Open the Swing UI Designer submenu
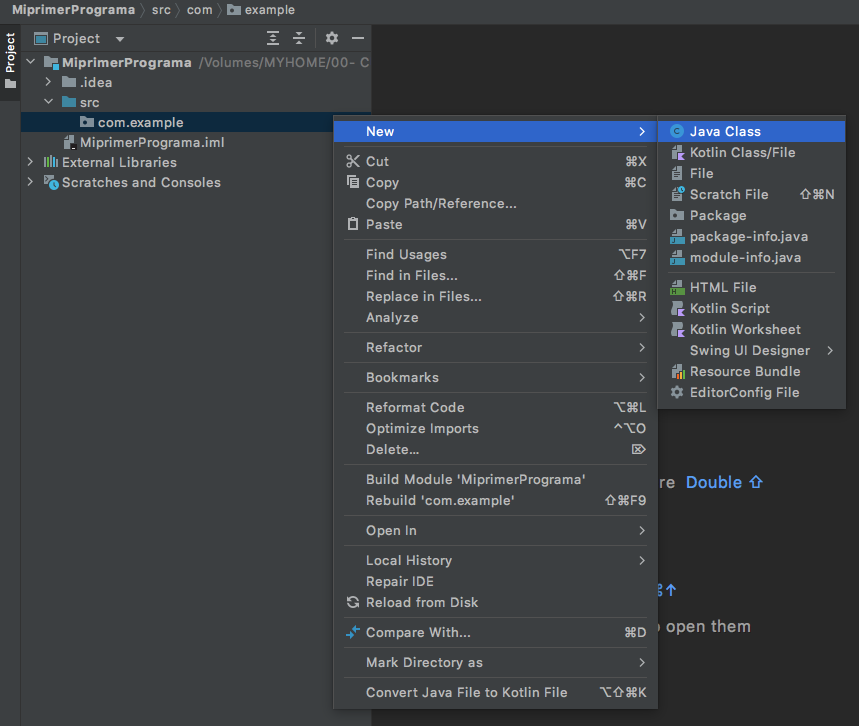The width and height of the screenshot is (859, 726). click(751, 351)
